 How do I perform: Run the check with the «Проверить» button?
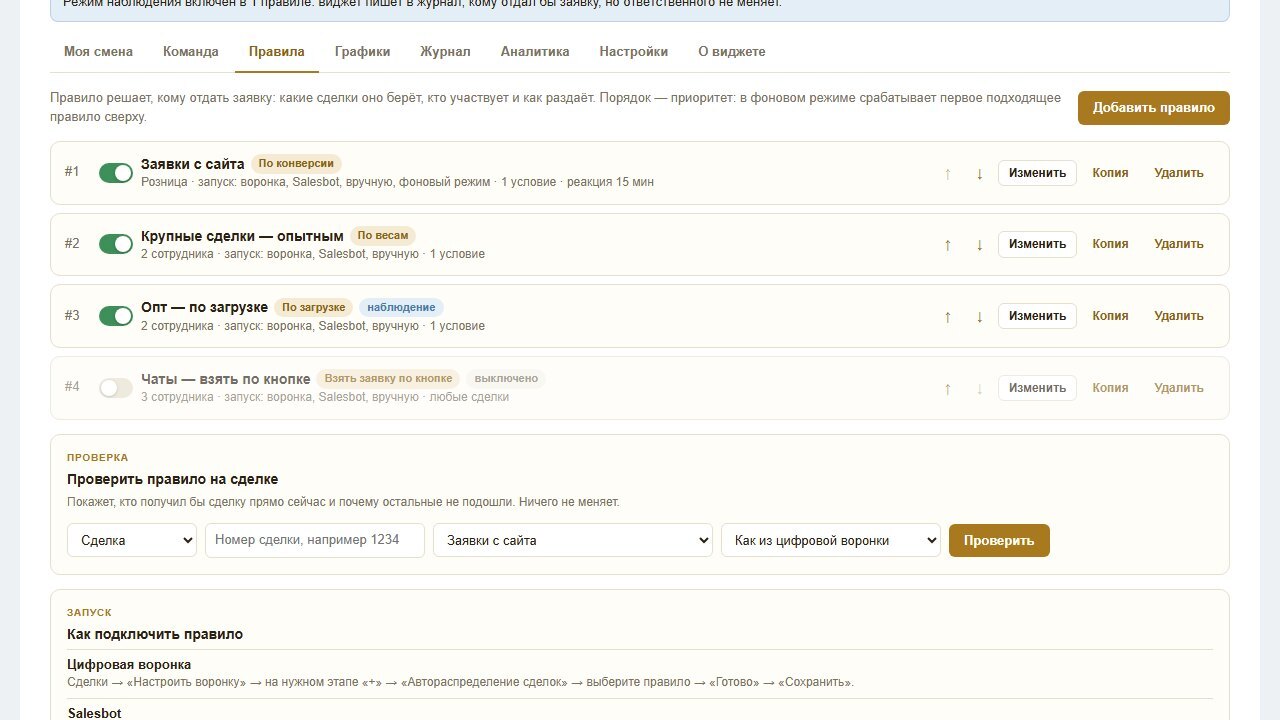999,540
